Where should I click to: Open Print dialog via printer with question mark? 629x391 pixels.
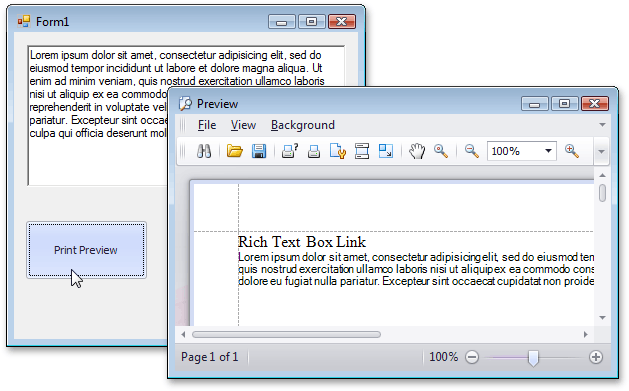point(290,151)
